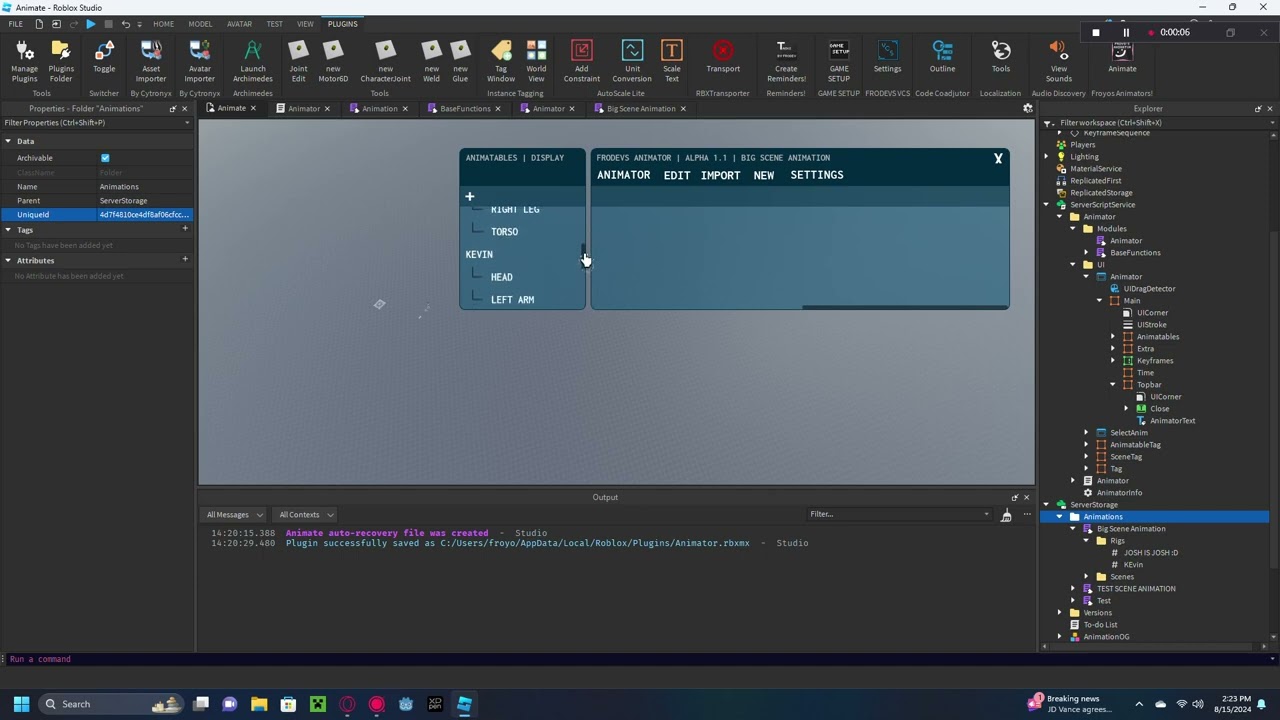Collapse the Tags section

(8, 230)
